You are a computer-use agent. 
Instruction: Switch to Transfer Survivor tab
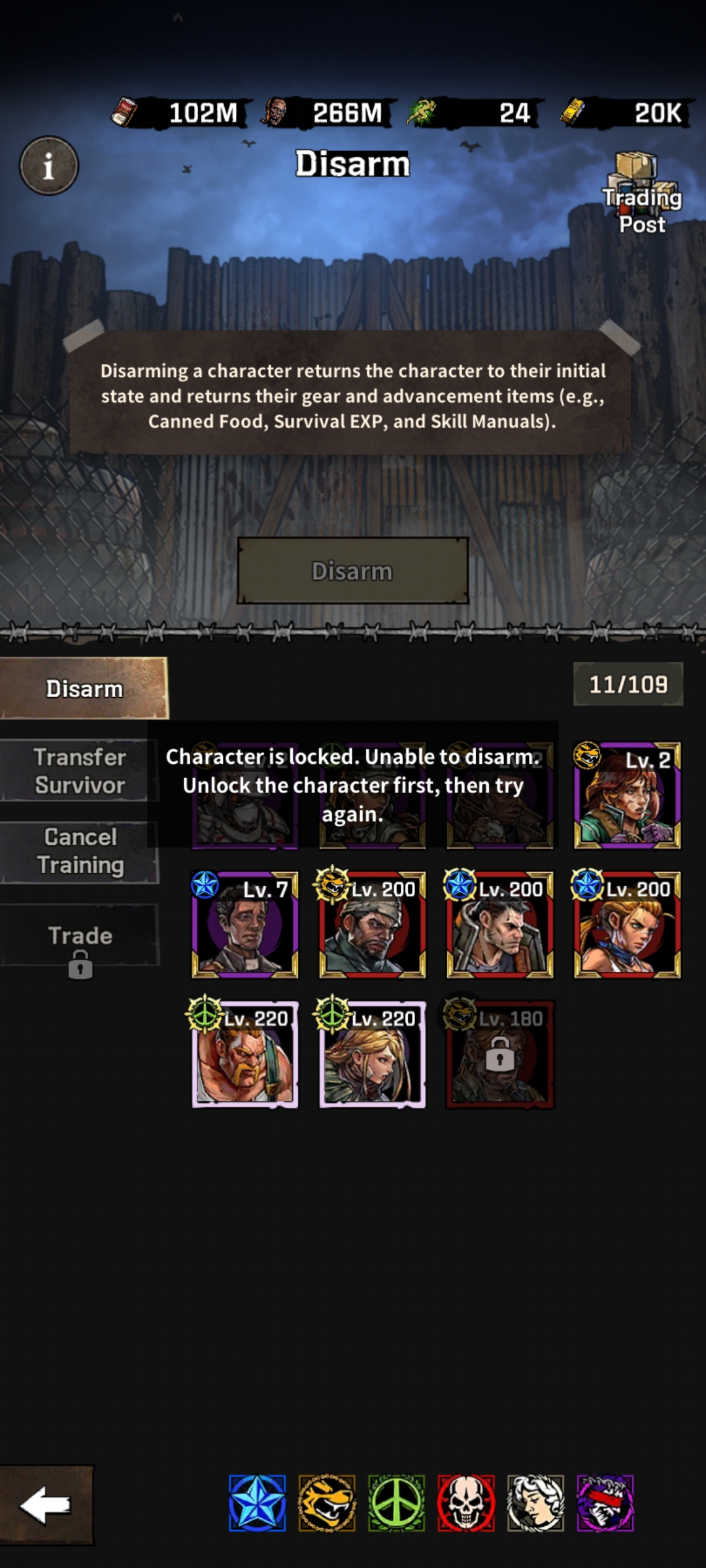click(x=80, y=771)
